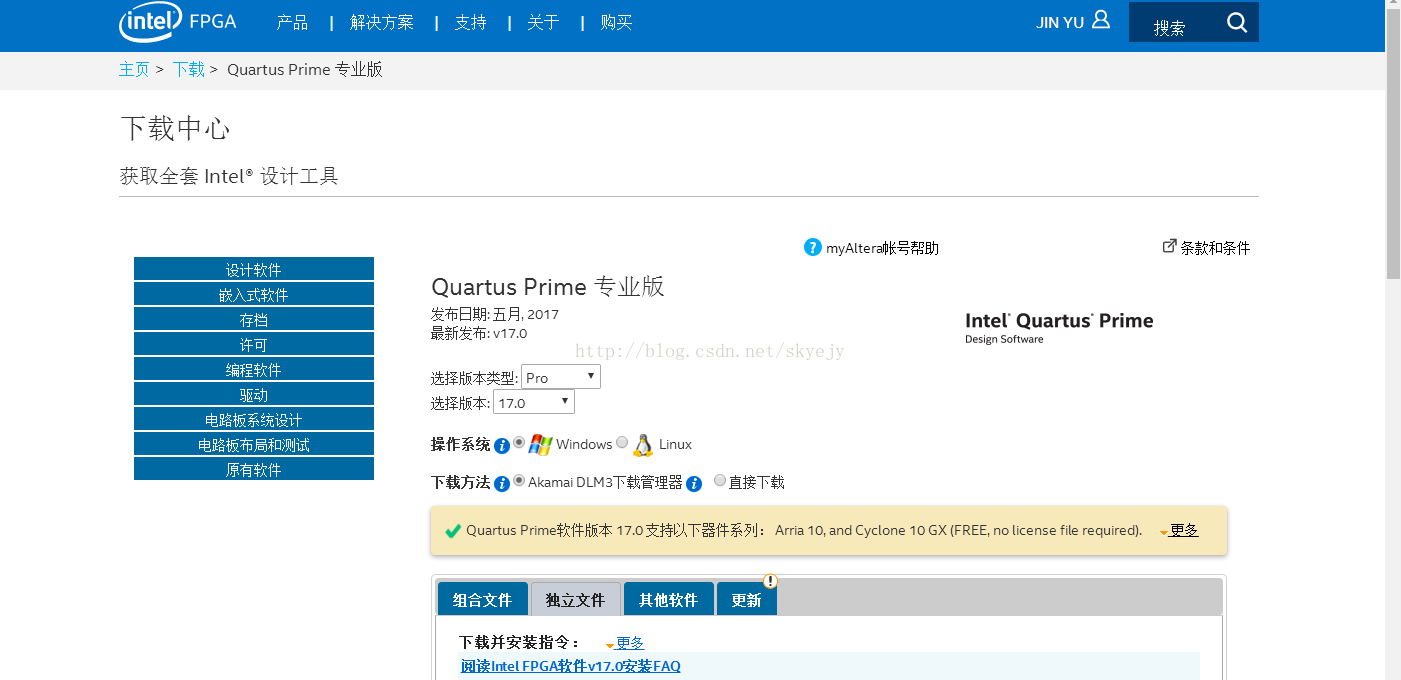Switch to the 更新 tab
The image size is (1401, 680).
pyautogui.click(x=746, y=599)
